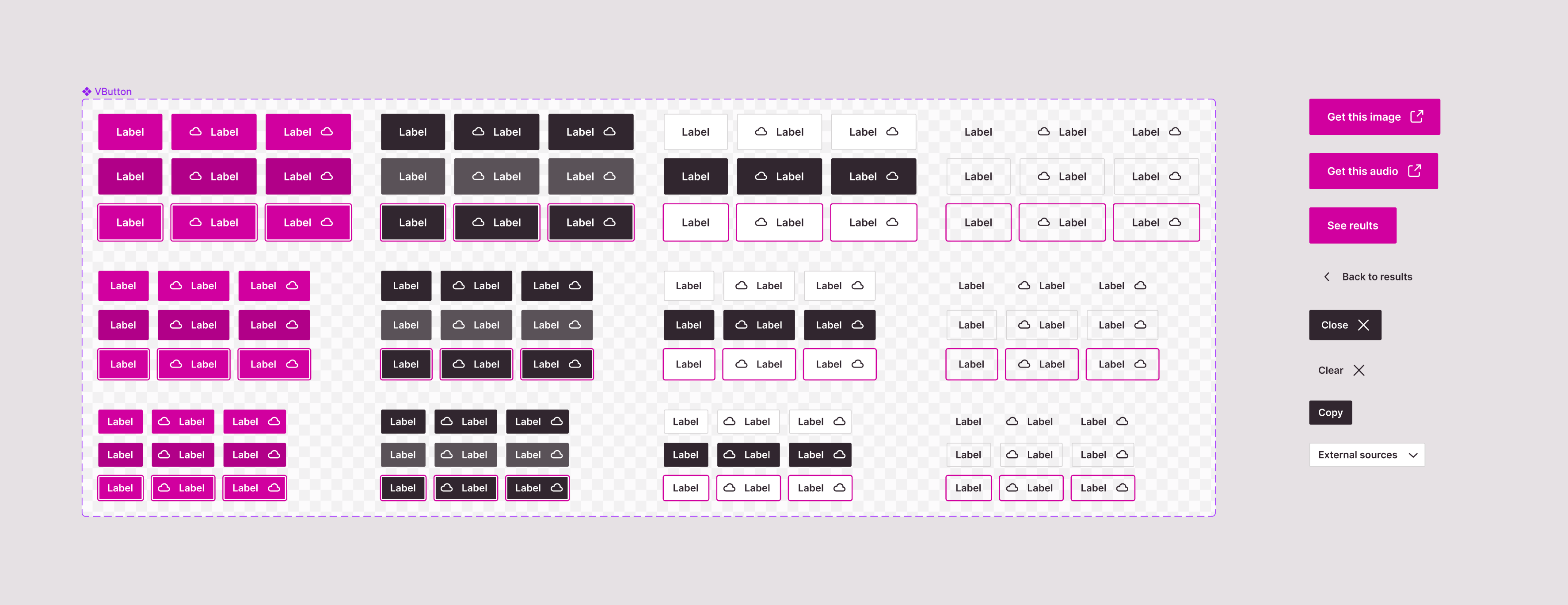The width and height of the screenshot is (1568, 605).
Task: Click the External sources chevron arrow
Action: [1413, 455]
